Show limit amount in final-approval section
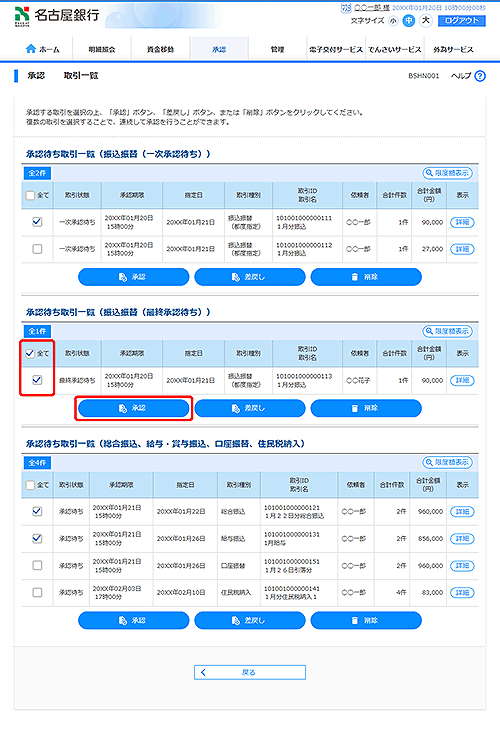Viewport: 500px width, 729px height. coord(447,331)
